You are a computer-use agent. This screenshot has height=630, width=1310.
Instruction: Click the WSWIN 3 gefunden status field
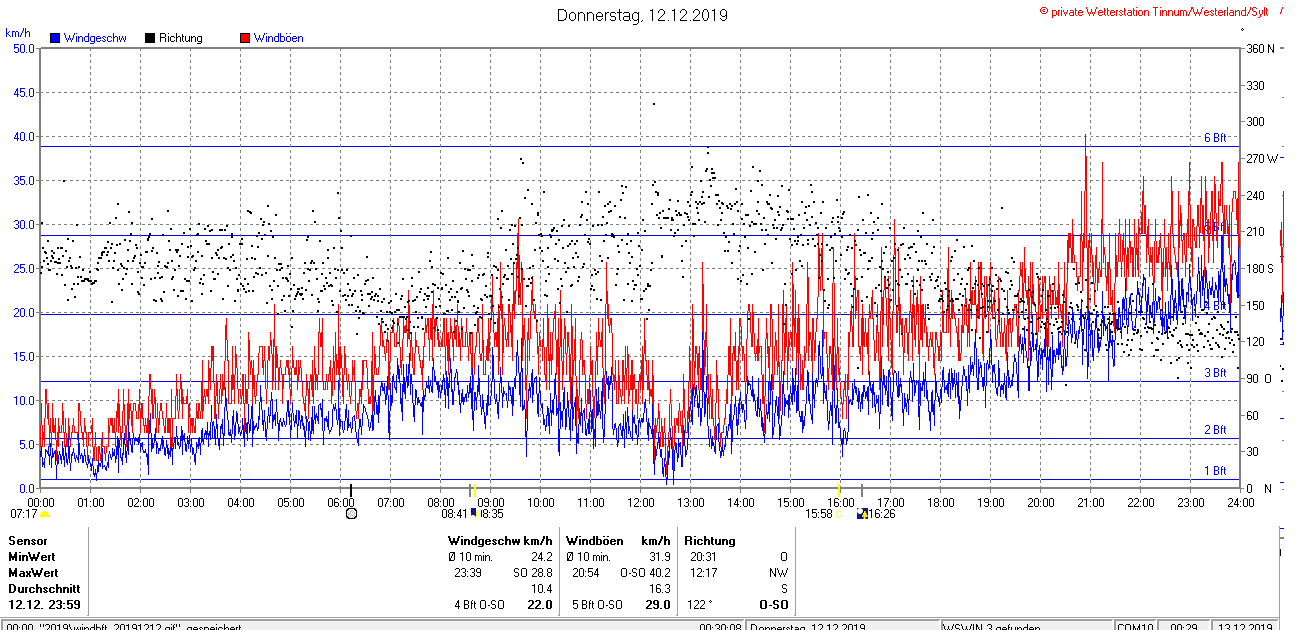(x=1027, y=626)
